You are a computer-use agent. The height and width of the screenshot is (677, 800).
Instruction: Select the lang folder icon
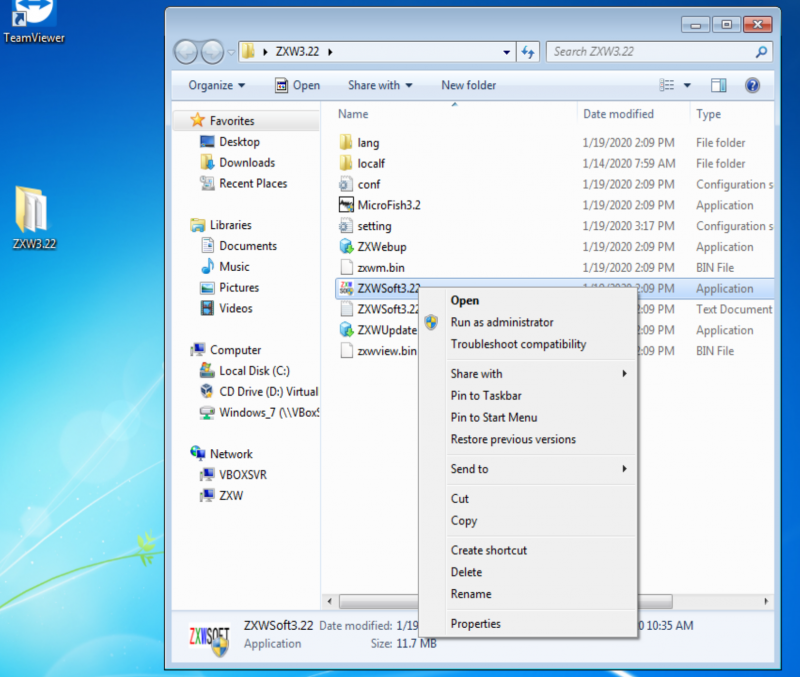[346, 142]
